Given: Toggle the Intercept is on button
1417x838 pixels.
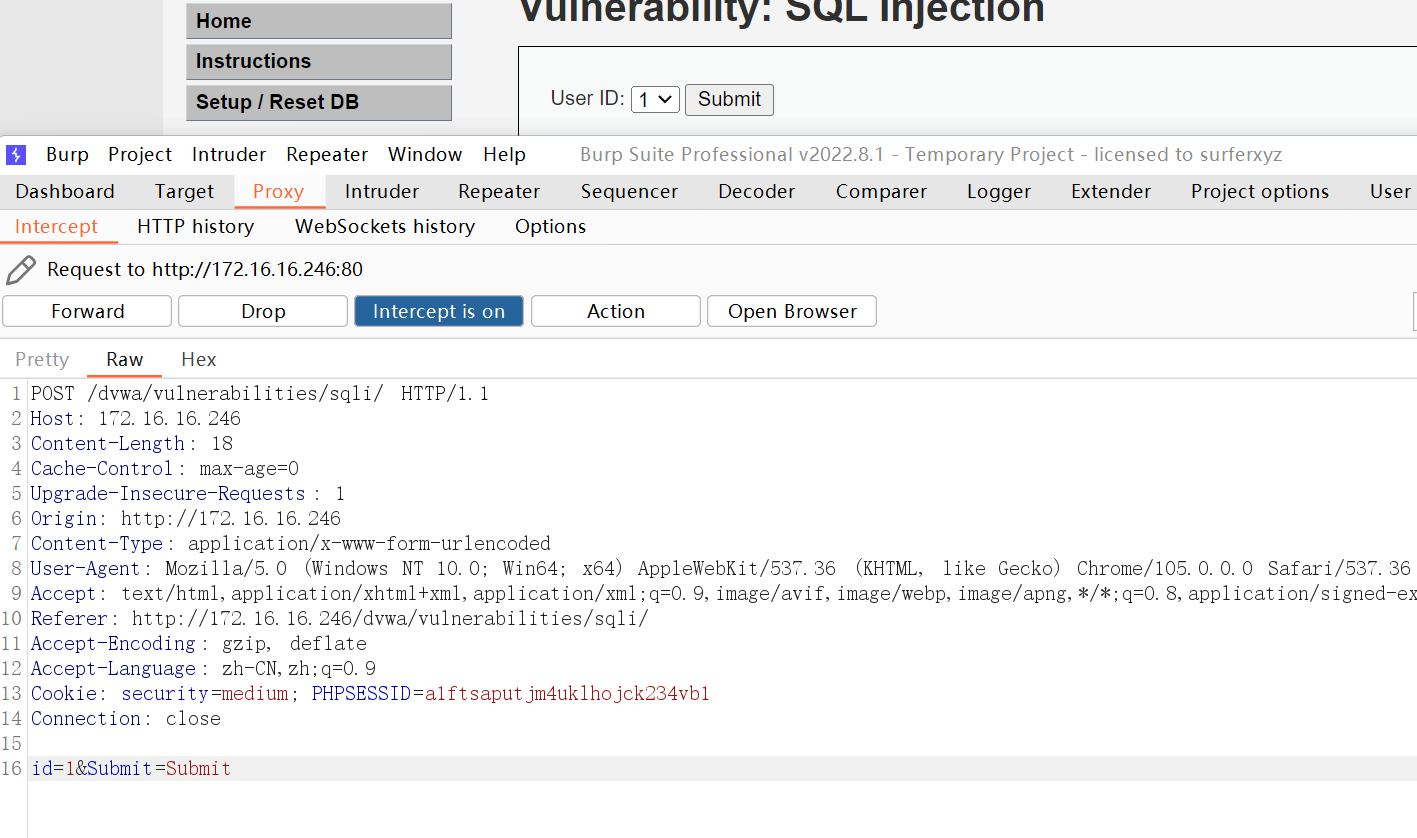Looking at the screenshot, I should point(438,311).
